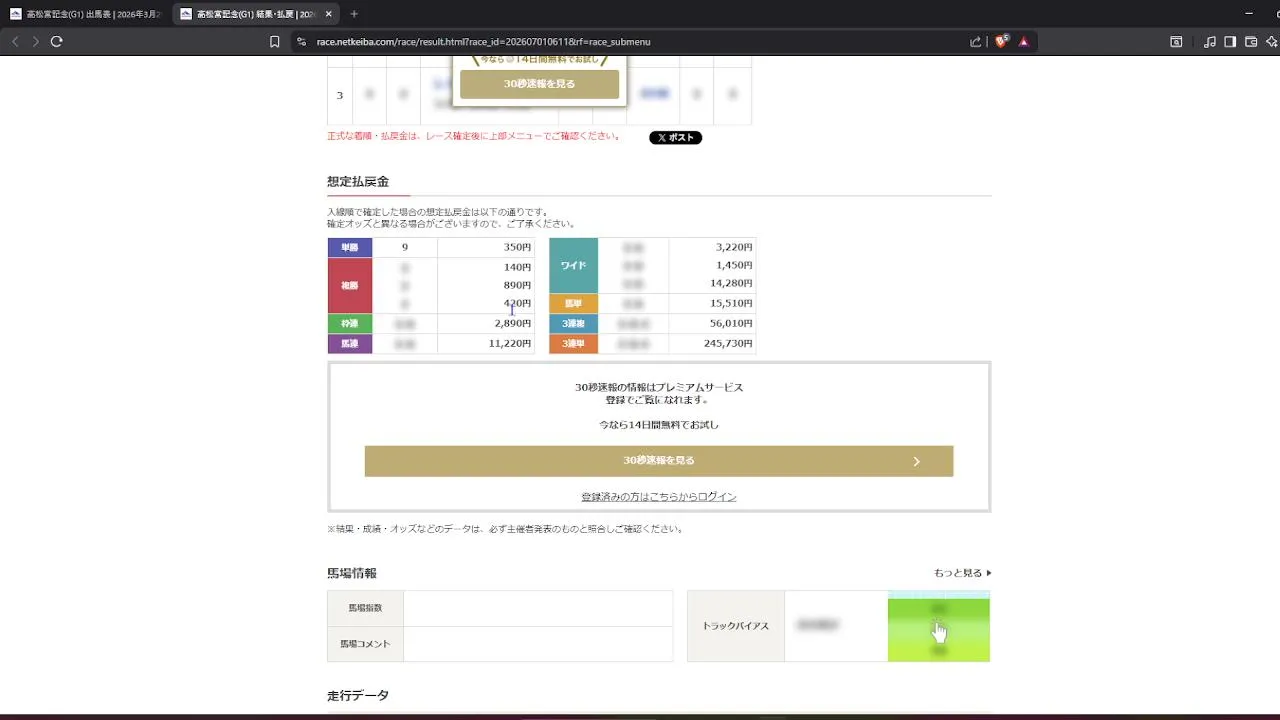The height and width of the screenshot is (720, 1280).
Task: Click the red 正式な着順・払戻金 notice text
Action: (x=474, y=136)
